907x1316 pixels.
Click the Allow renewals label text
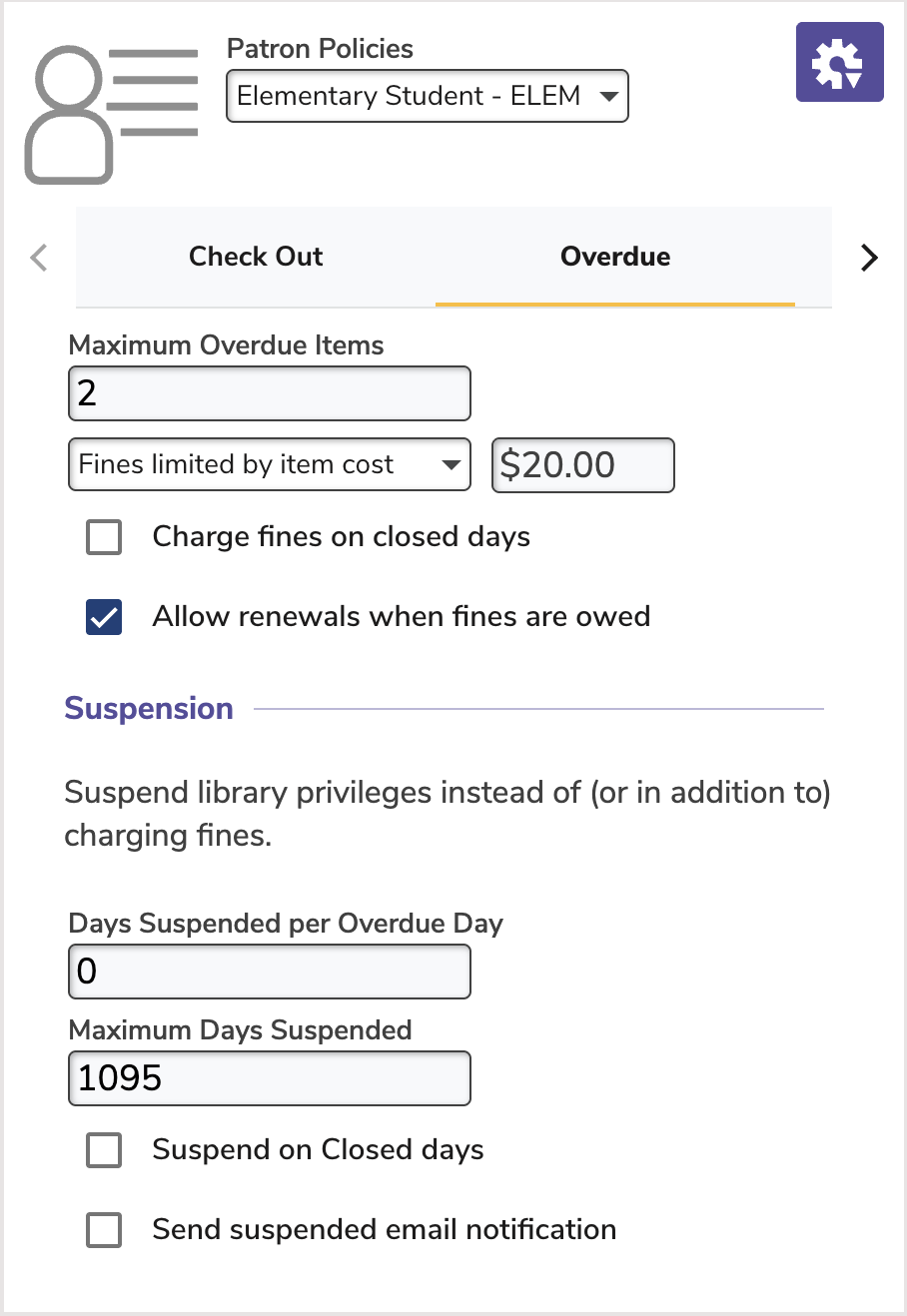click(x=401, y=617)
